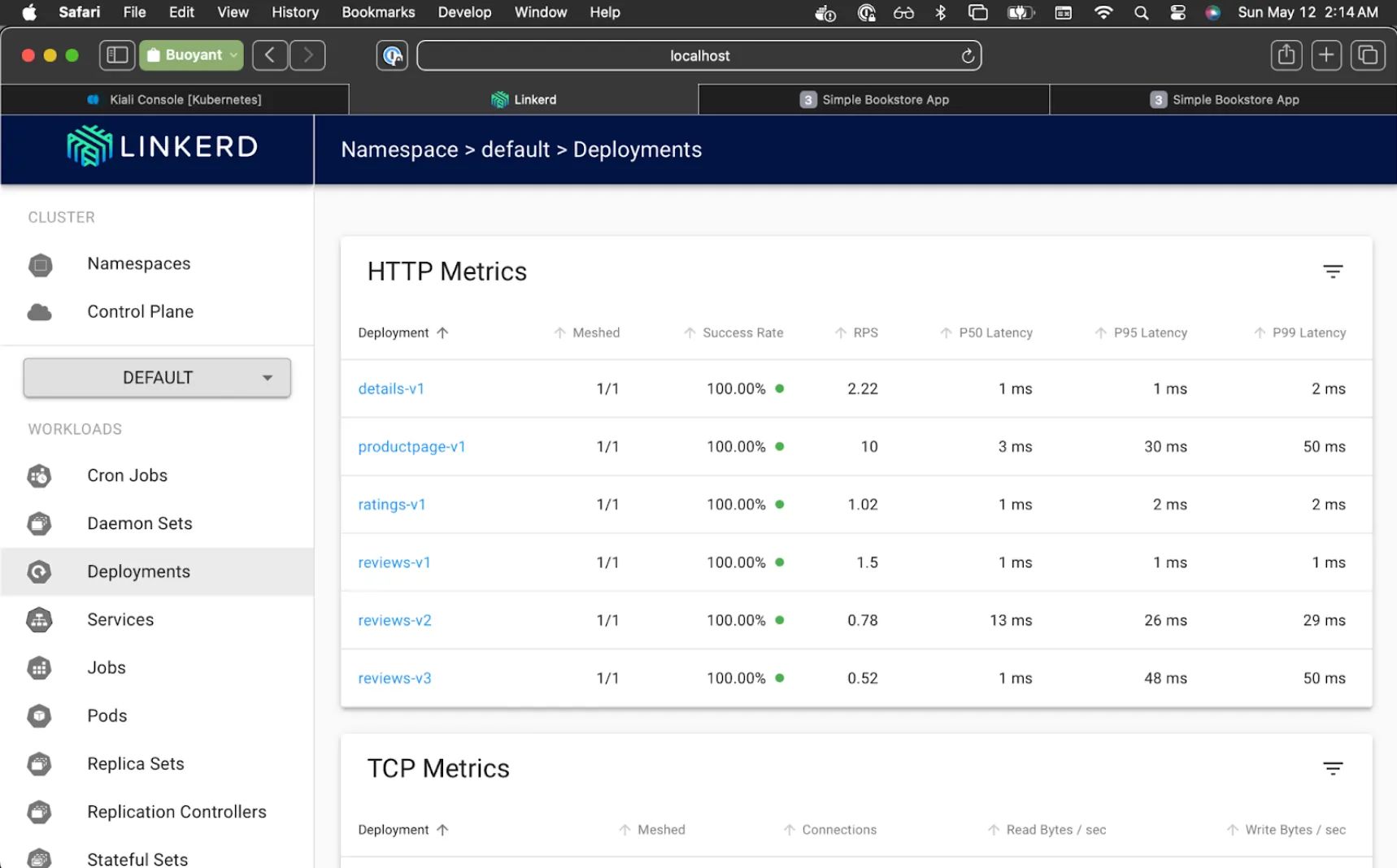The image size is (1397, 868).
Task: Click the Replication Controllers sidebar icon
Action: (x=40, y=812)
